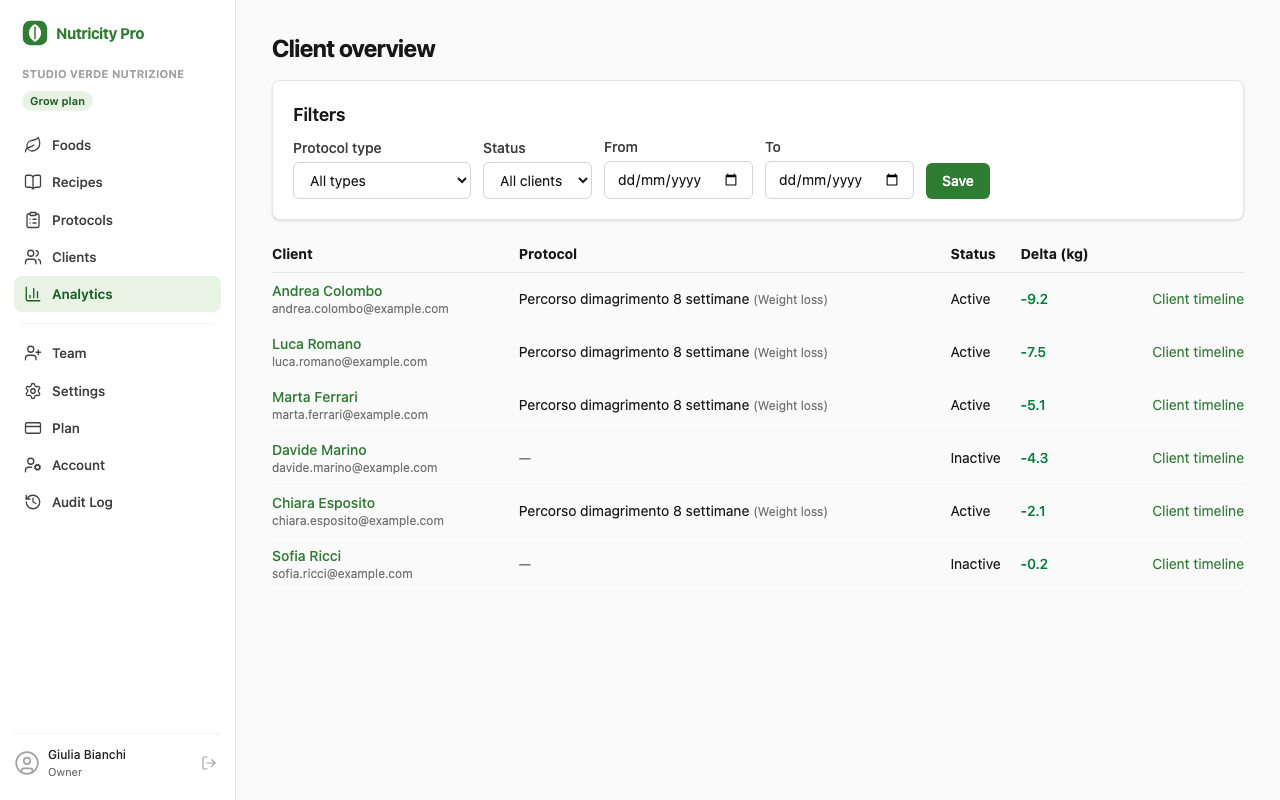
Task: Click the -4.3 delta value
Action: coord(1034,458)
